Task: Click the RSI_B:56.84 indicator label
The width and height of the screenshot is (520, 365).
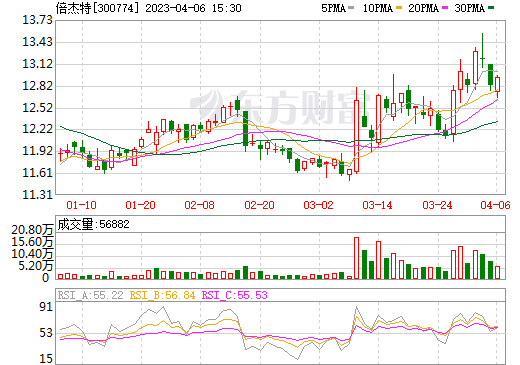Action: click(162, 295)
